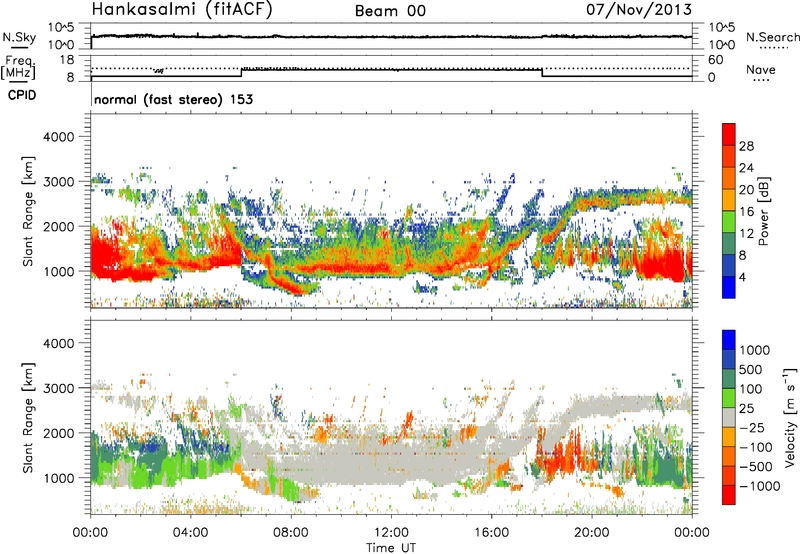This screenshot has height=554, width=800.
Task: Select 'normal (fast stereo) 153' mode text
Action: click(173, 100)
